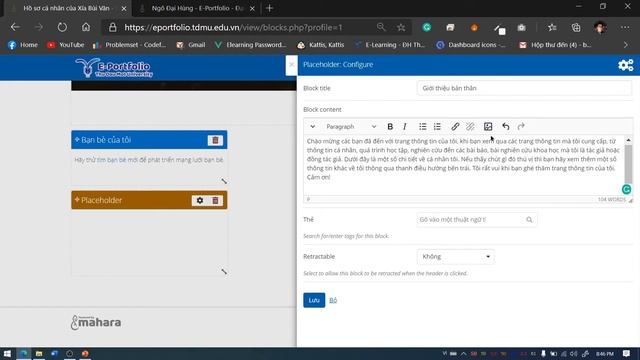Click the Block title input field

coord(524,88)
